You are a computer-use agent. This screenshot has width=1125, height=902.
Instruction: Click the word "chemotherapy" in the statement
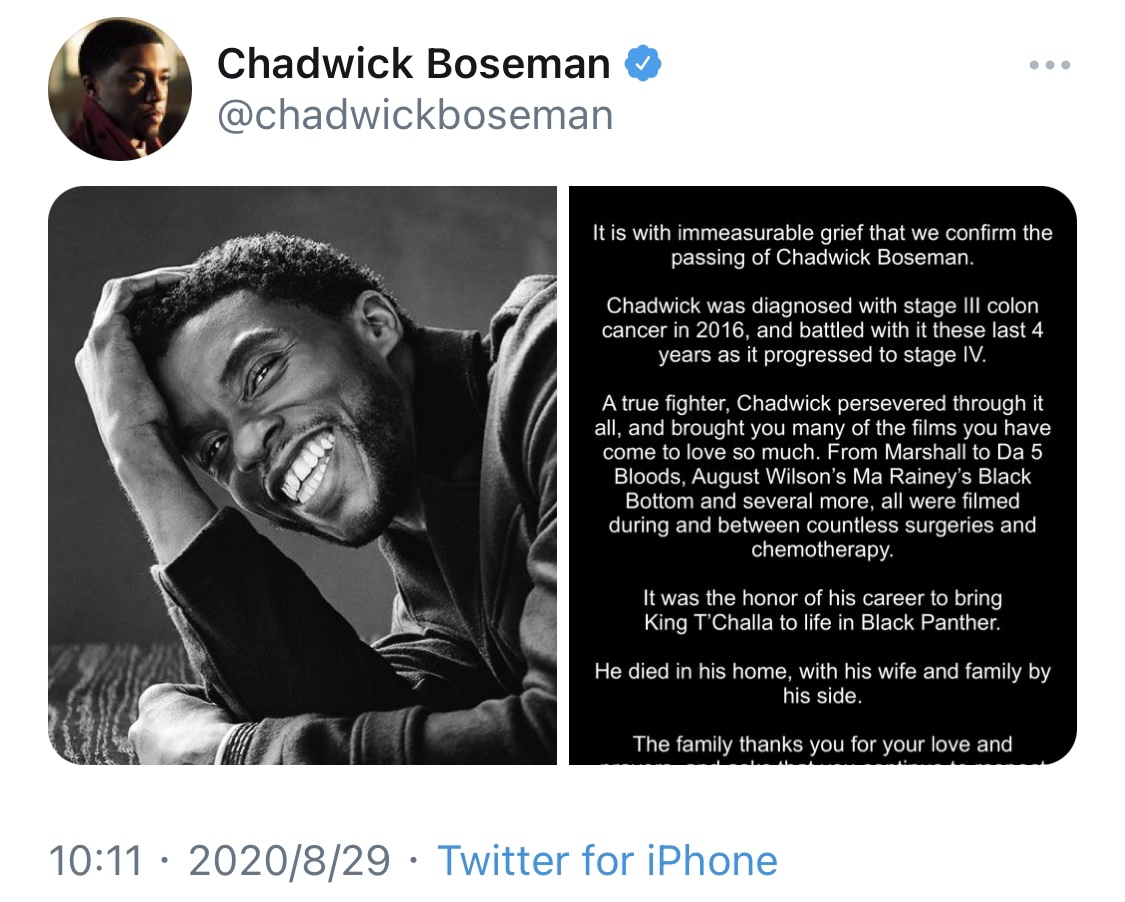(822, 550)
